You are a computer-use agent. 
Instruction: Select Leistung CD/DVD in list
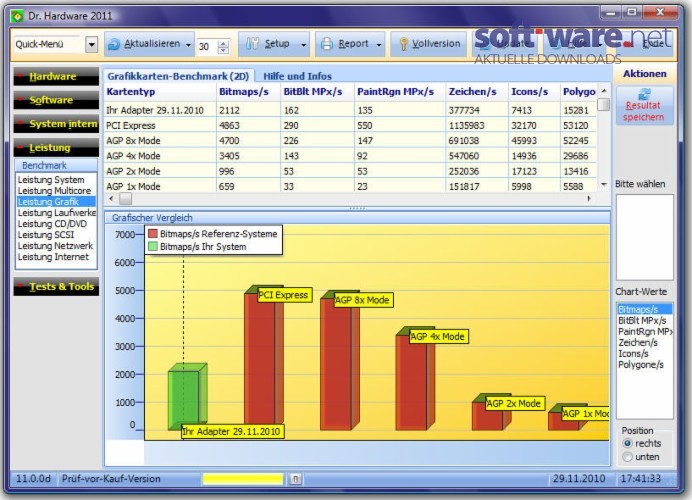tap(56, 224)
